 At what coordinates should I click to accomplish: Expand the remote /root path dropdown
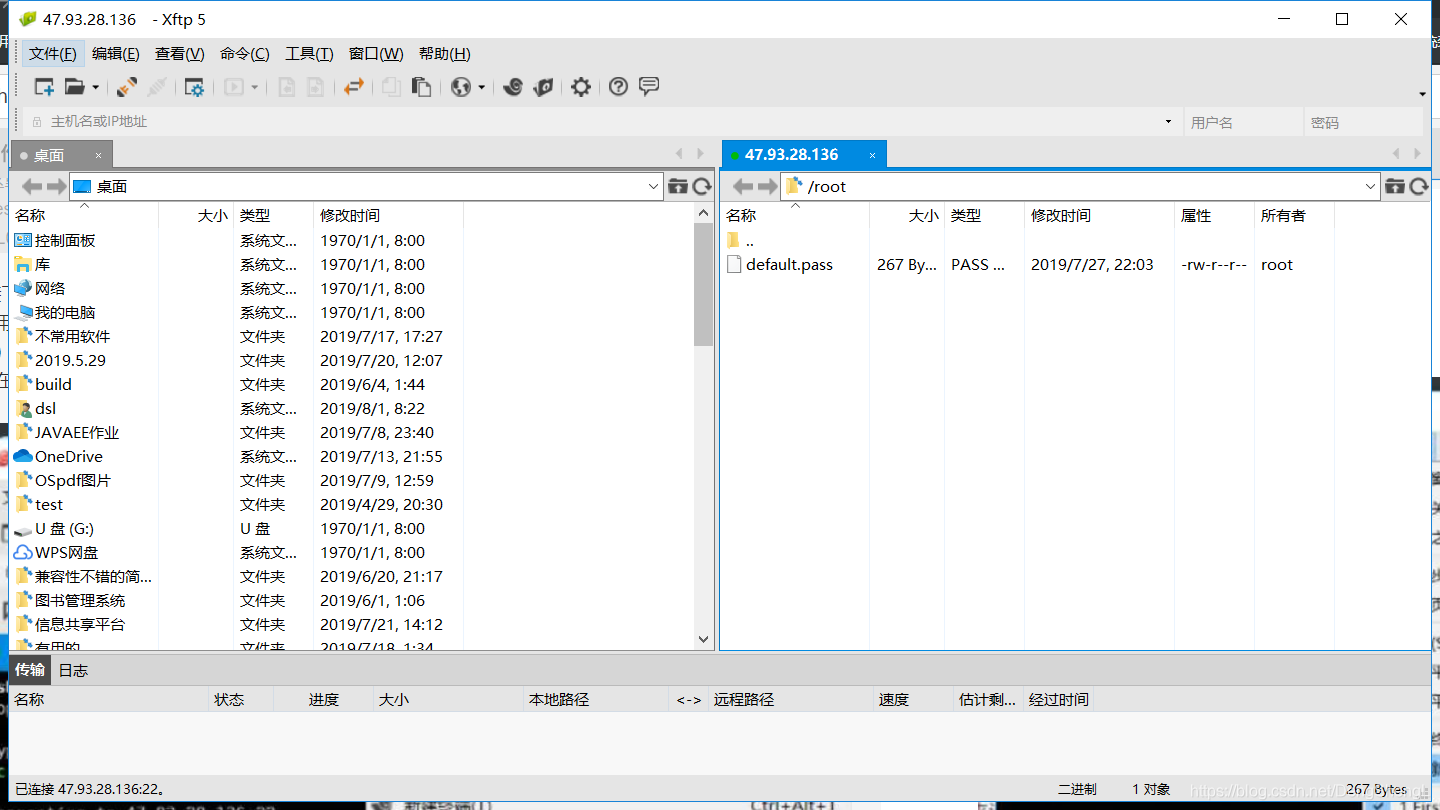[1370, 186]
